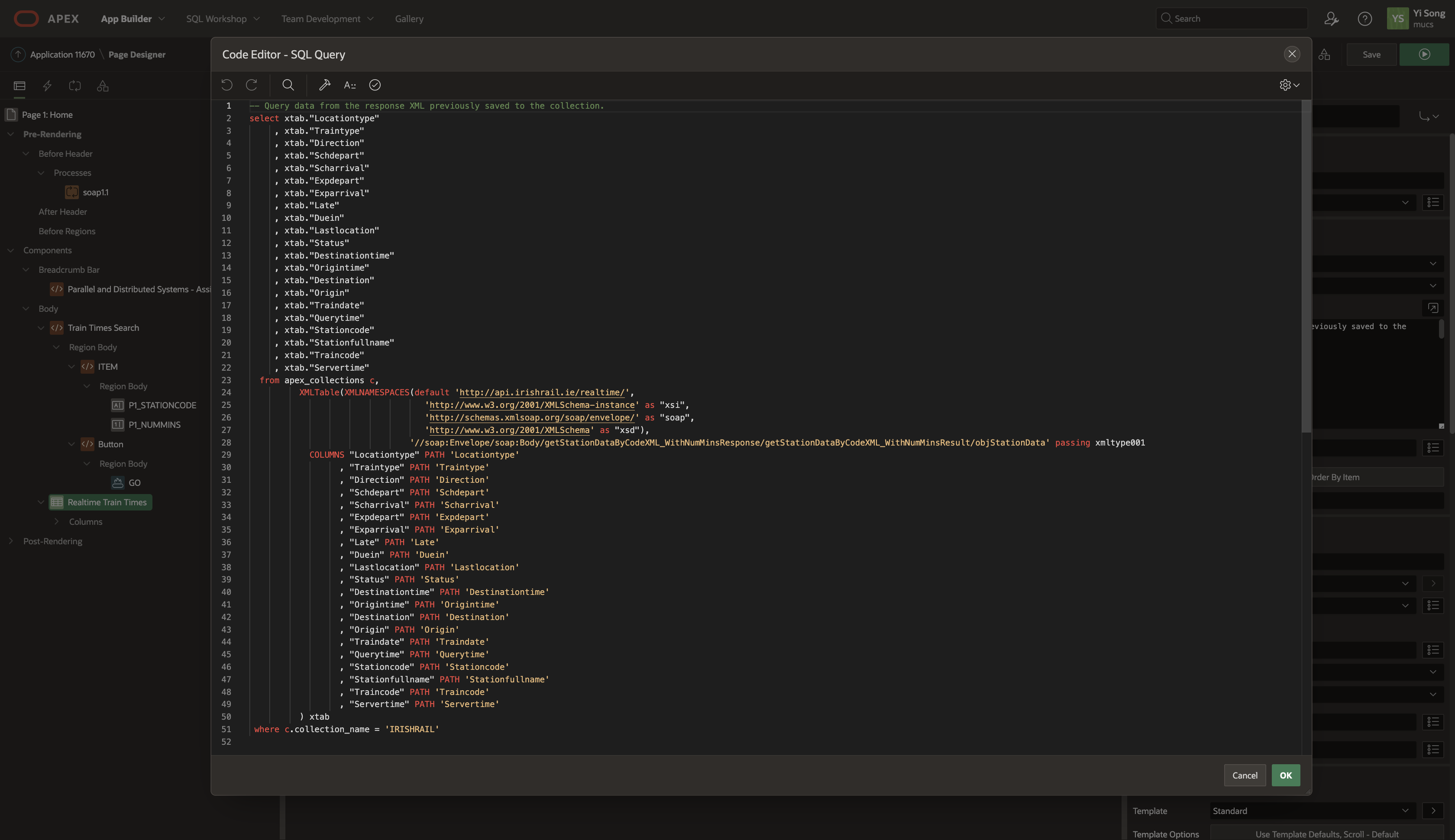Expand Post-Rendering tree node

[x=10, y=541]
